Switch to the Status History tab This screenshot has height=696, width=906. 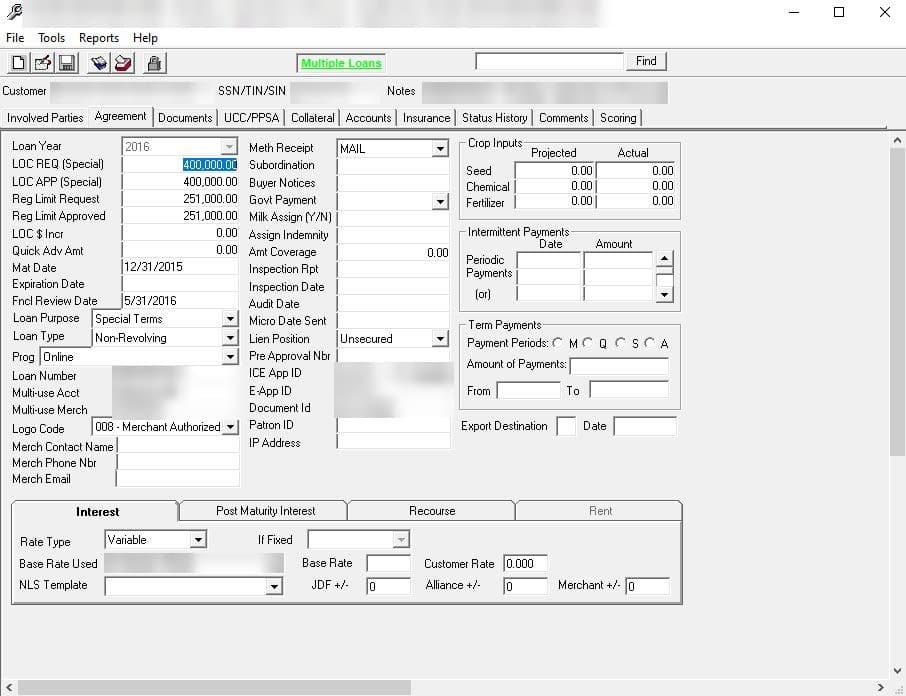pos(495,118)
